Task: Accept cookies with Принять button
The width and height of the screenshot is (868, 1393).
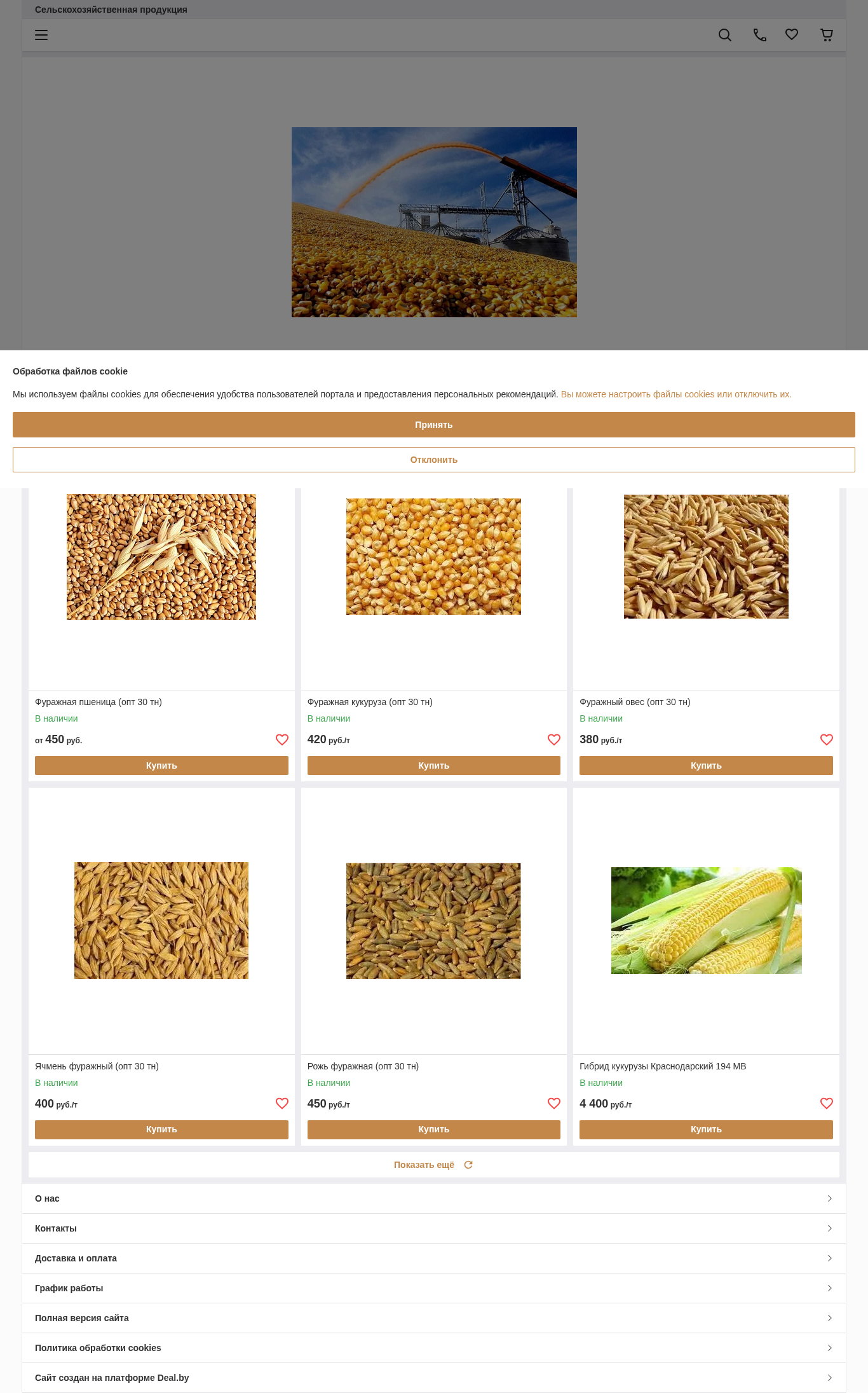Action: click(434, 425)
